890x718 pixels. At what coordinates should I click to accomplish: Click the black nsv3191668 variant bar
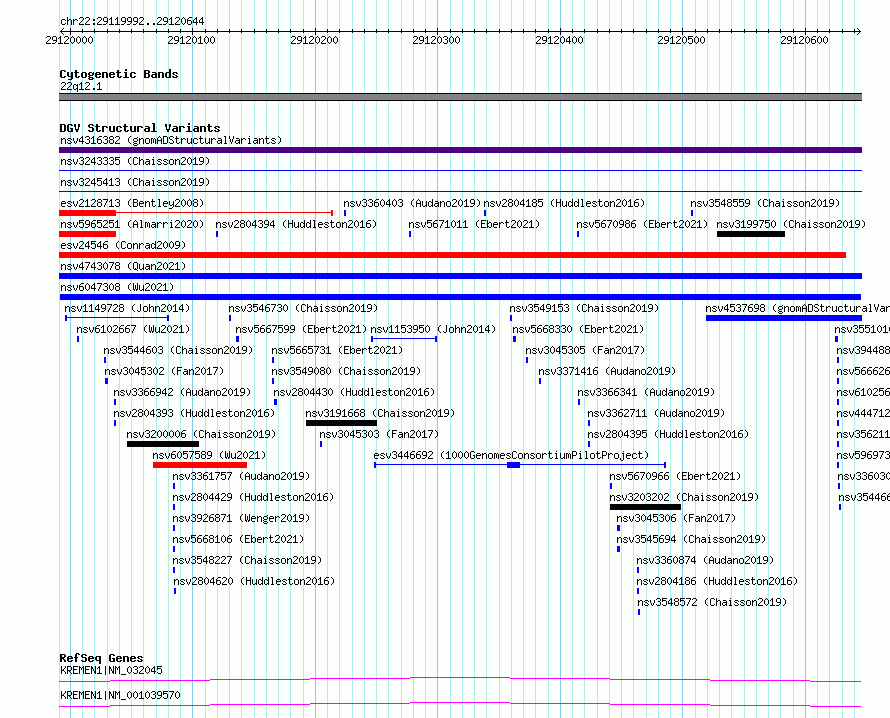[341, 423]
